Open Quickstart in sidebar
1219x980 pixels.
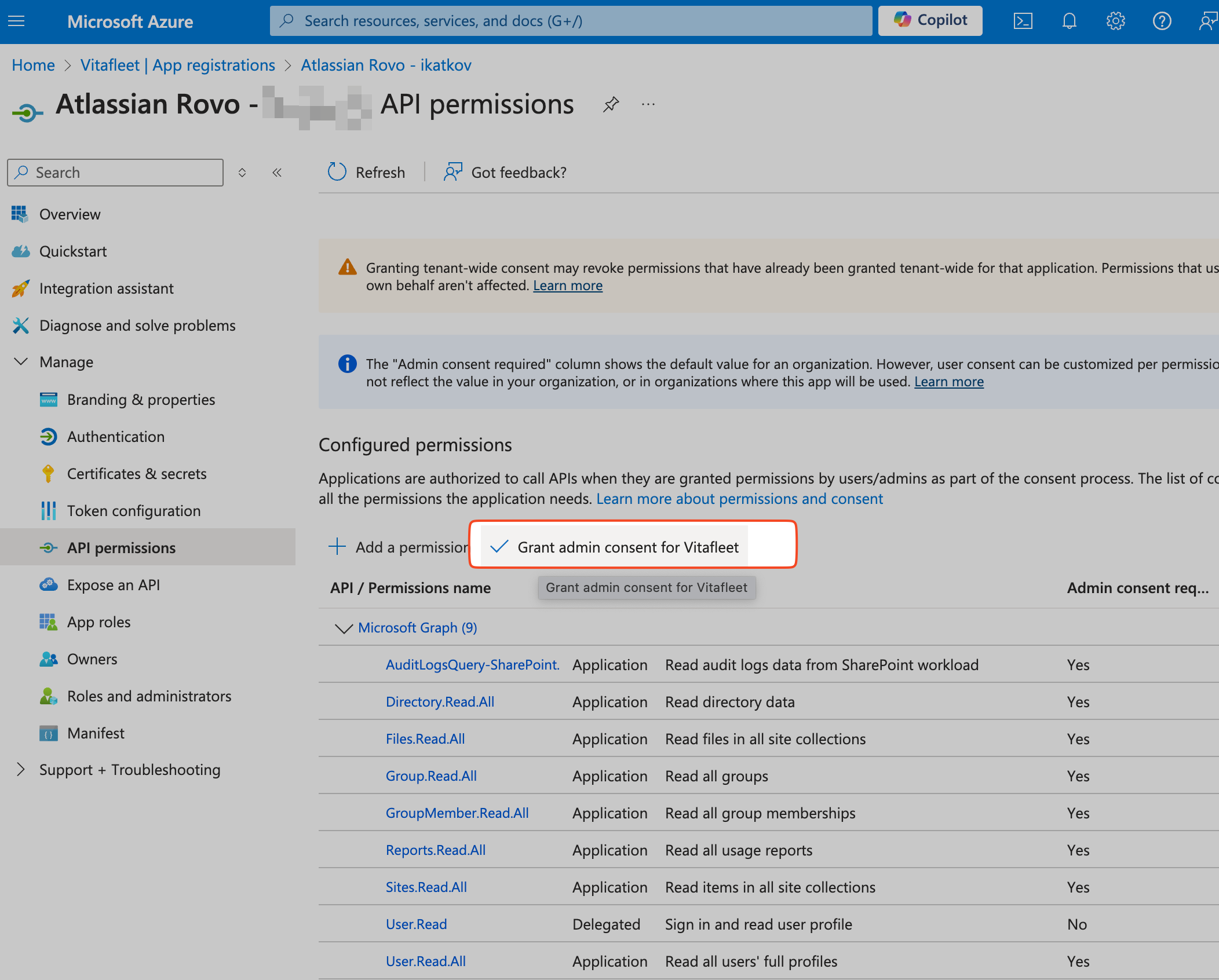click(x=73, y=251)
